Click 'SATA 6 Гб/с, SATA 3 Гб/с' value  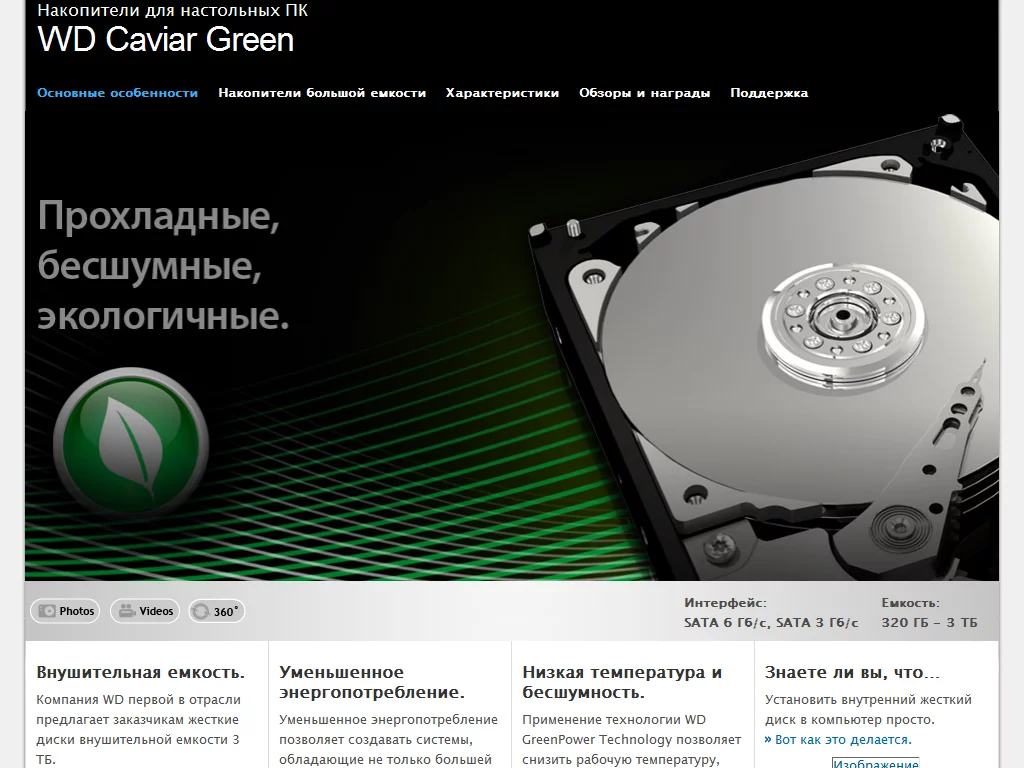coord(771,622)
